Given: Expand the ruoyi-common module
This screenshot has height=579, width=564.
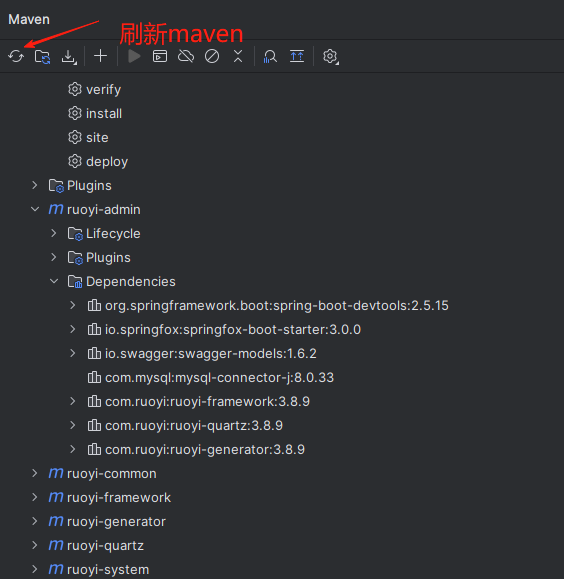Looking at the screenshot, I should point(35,473).
